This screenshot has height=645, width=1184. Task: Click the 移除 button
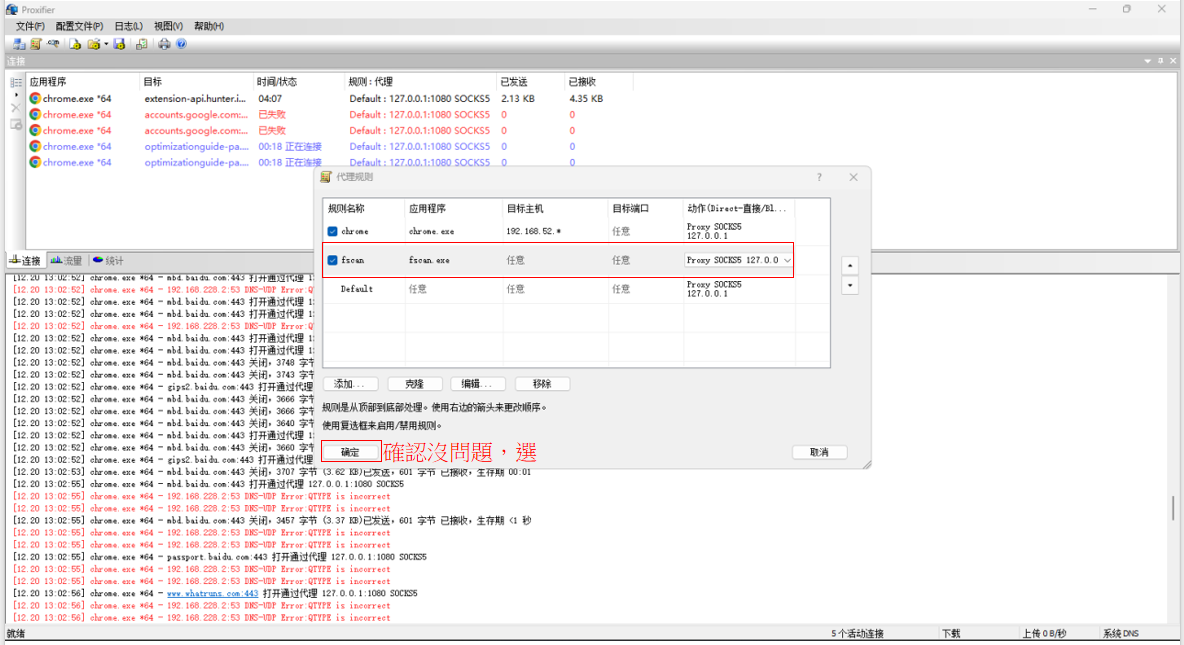pos(542,384)
